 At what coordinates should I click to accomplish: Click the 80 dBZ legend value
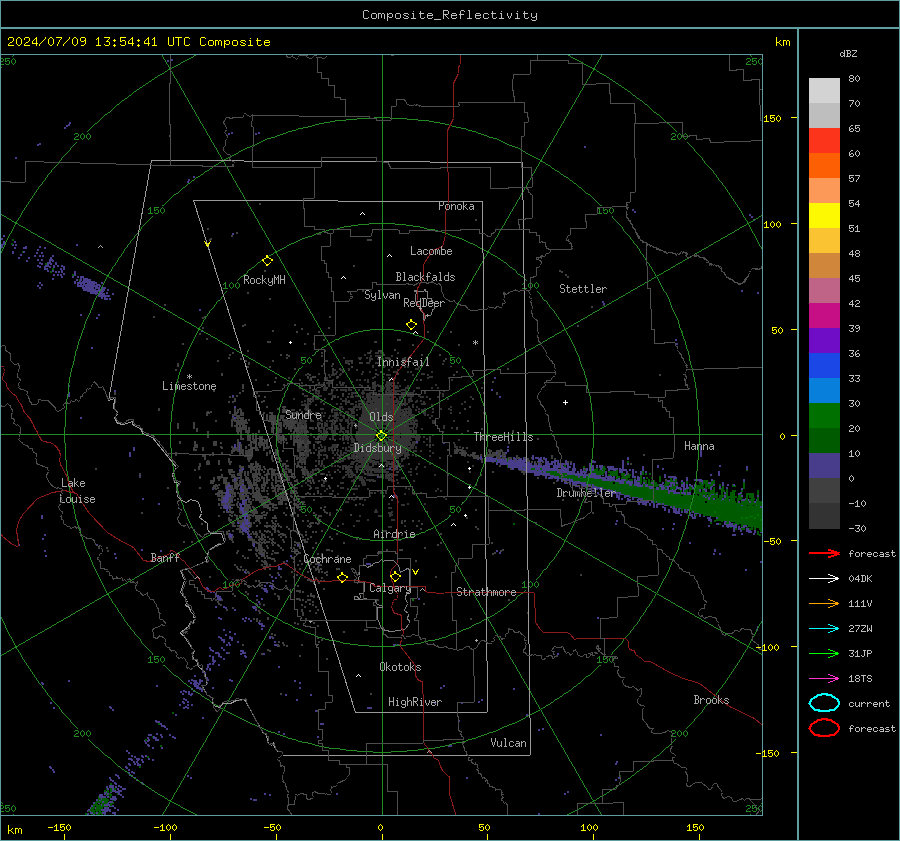pyautogui.click(x=854, y=79)
